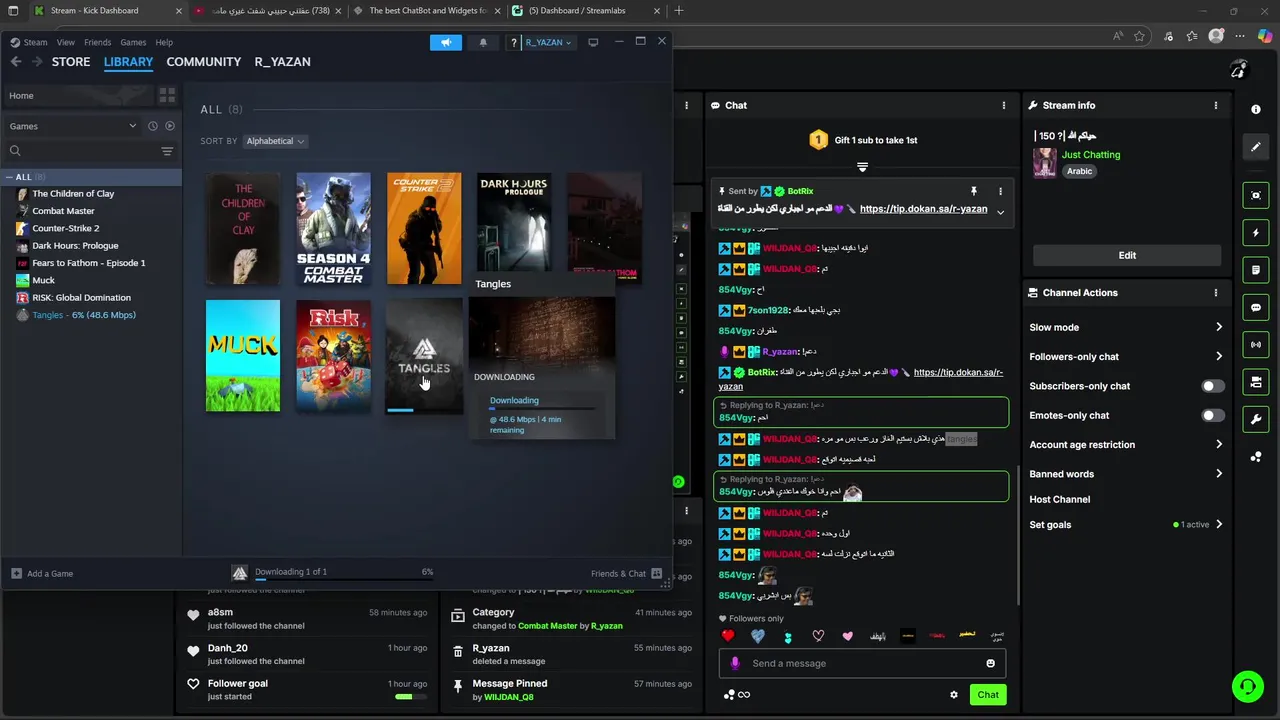Collapse the ALL games list in sidebar
Image resolution: width=1280 pixels, height=720 pixels.
(x=9, y=177)
